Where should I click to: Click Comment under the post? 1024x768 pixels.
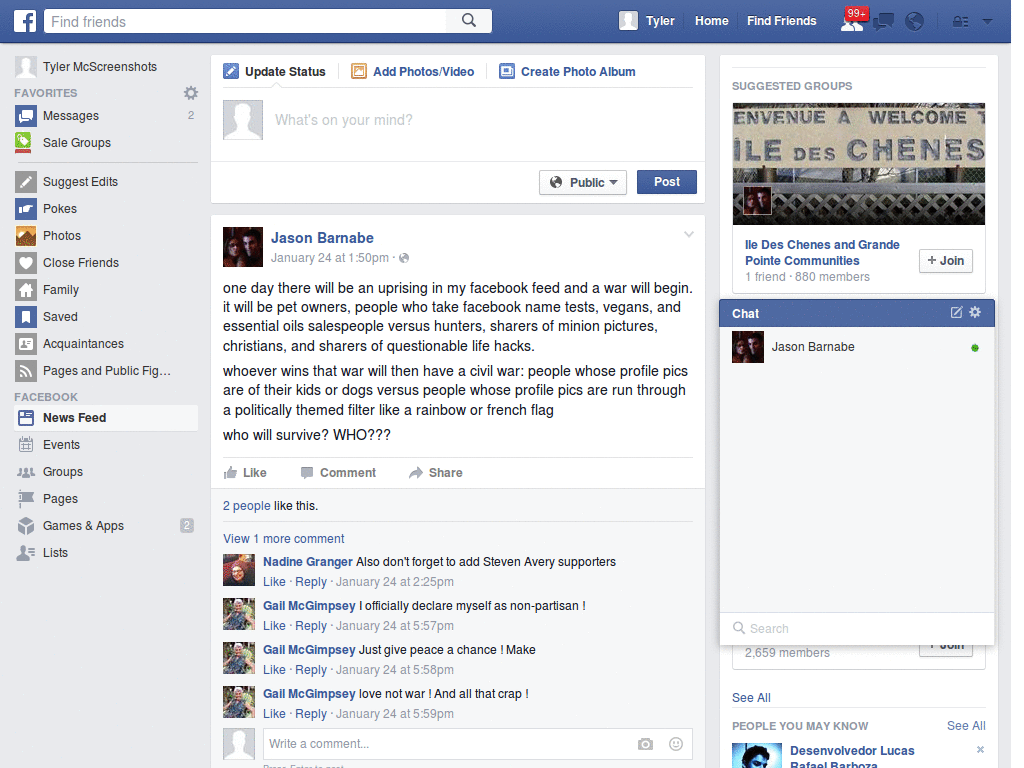pos(338,473)
